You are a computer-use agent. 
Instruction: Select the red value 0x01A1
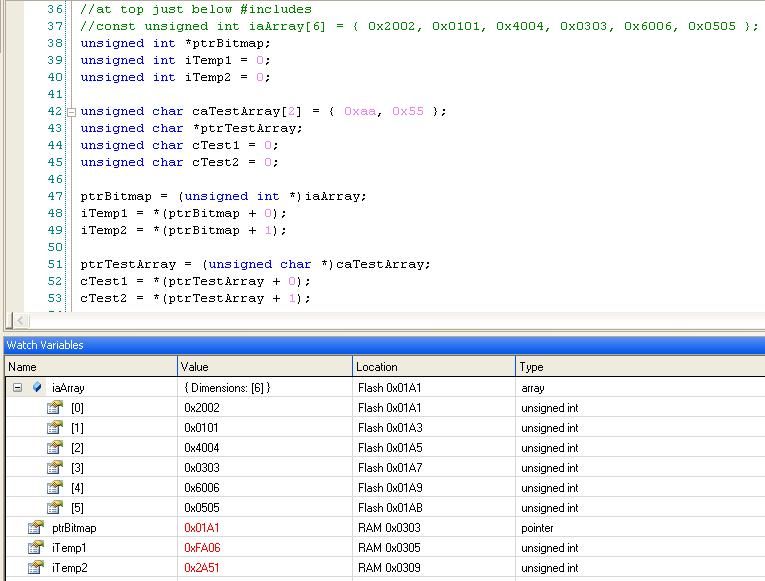tap(202, 528)
